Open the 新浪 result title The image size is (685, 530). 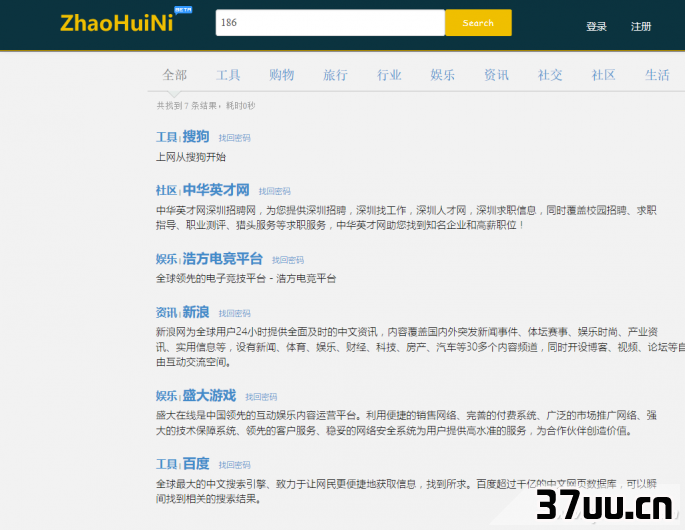(196, 312)
